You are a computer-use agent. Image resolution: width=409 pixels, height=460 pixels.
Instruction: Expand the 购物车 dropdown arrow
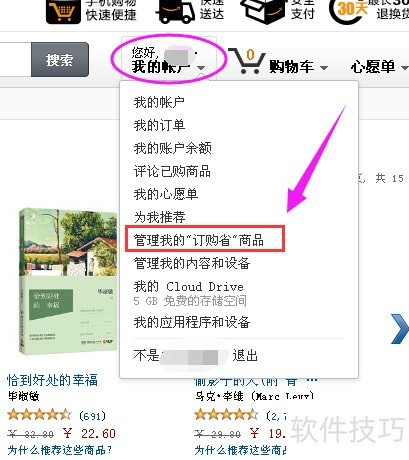[x=324, y=68]
